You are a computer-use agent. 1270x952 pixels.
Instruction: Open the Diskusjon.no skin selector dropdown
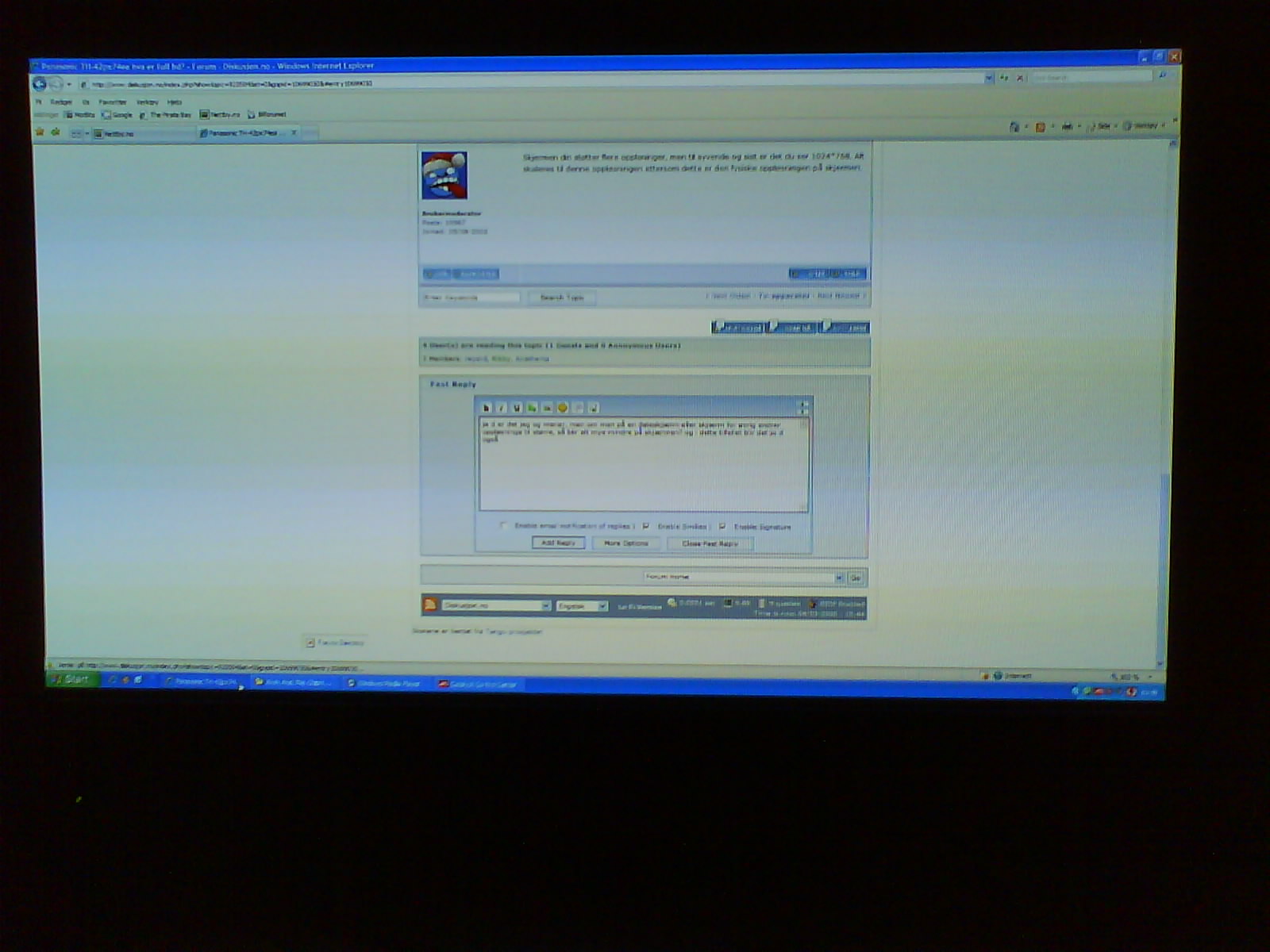496,605
